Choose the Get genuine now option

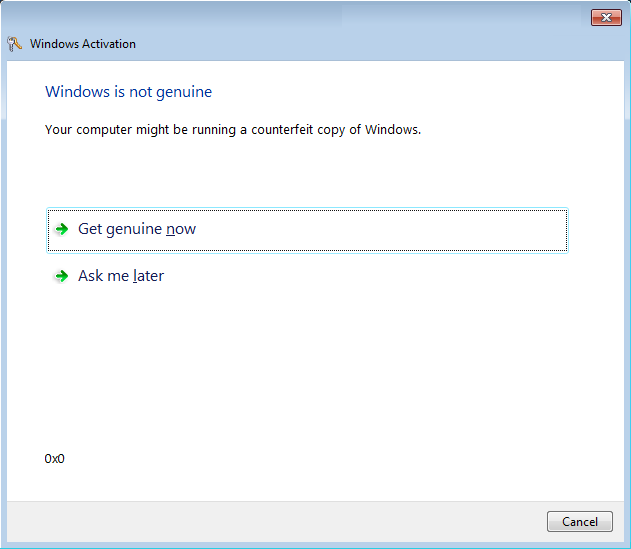pyautogui.click(x=307, y=230)
